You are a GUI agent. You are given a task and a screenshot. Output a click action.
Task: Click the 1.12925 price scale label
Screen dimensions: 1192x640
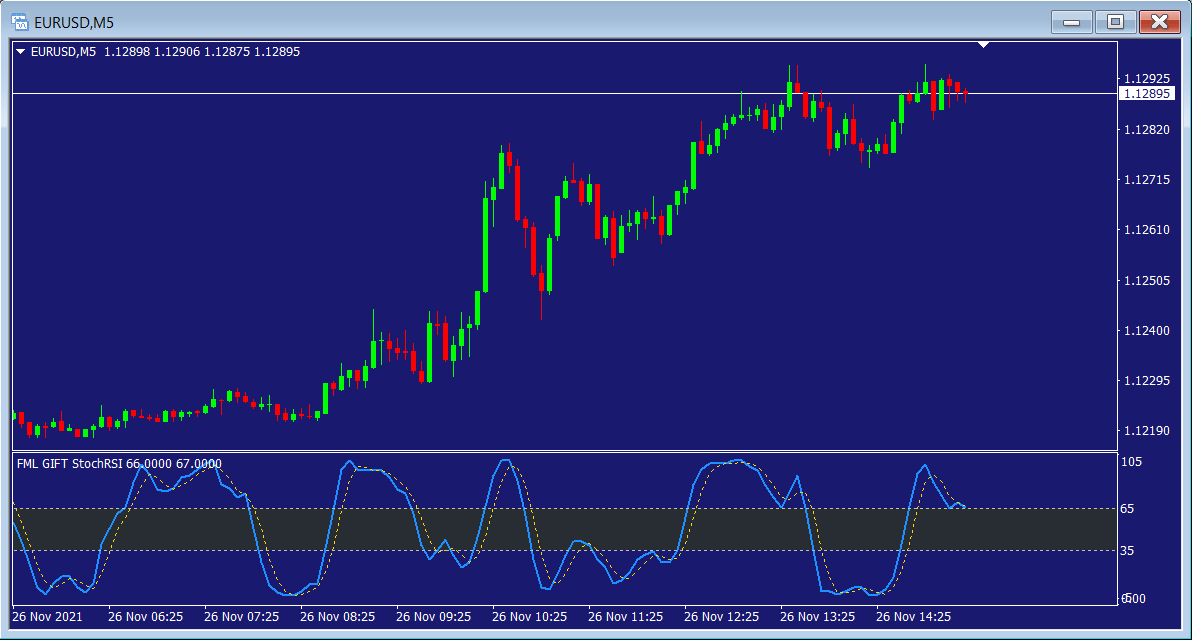[1146, 78]
